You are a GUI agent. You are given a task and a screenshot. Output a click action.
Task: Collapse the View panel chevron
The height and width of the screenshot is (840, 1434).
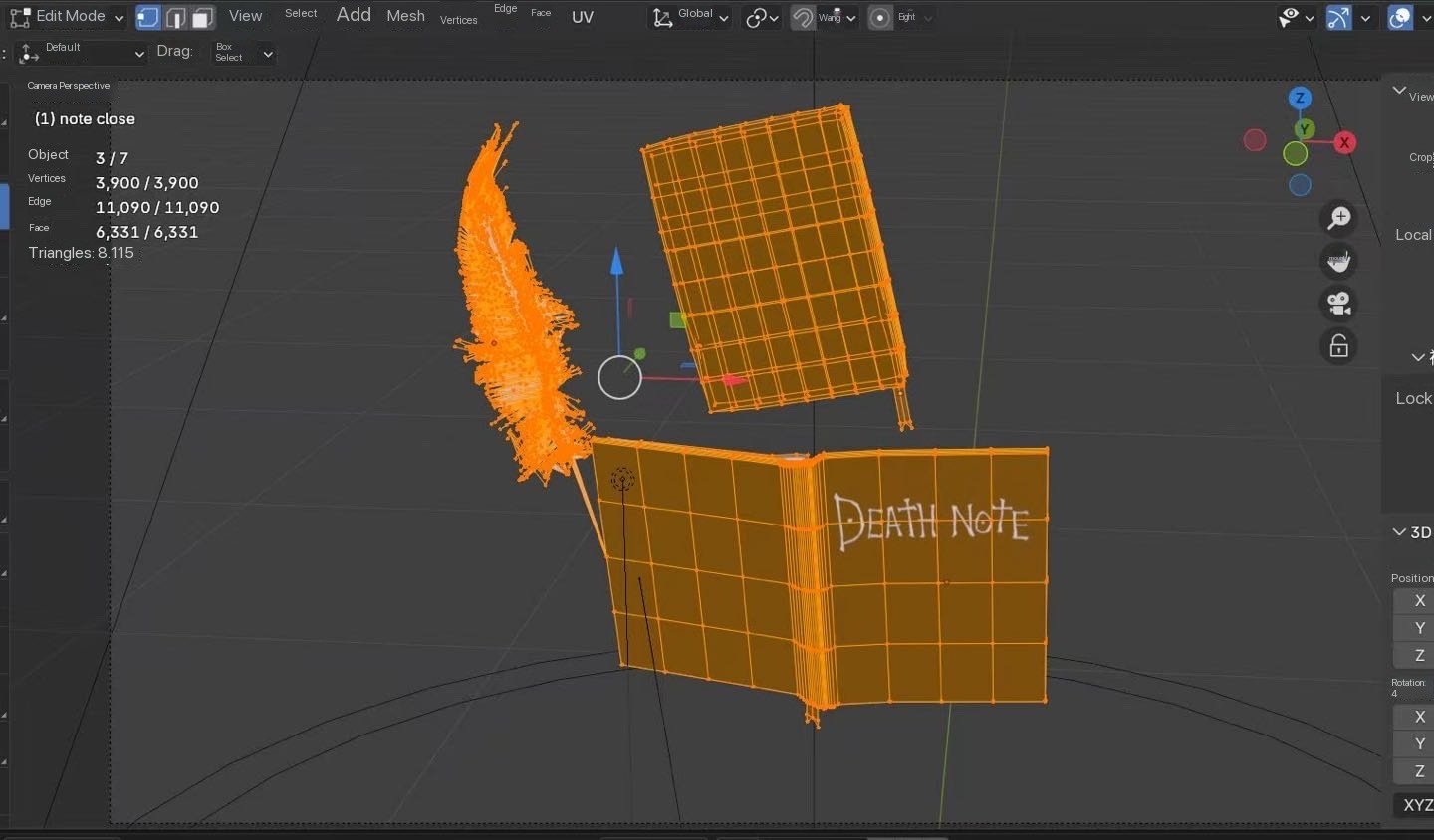pyautogui.click(x=1399, y=91)
